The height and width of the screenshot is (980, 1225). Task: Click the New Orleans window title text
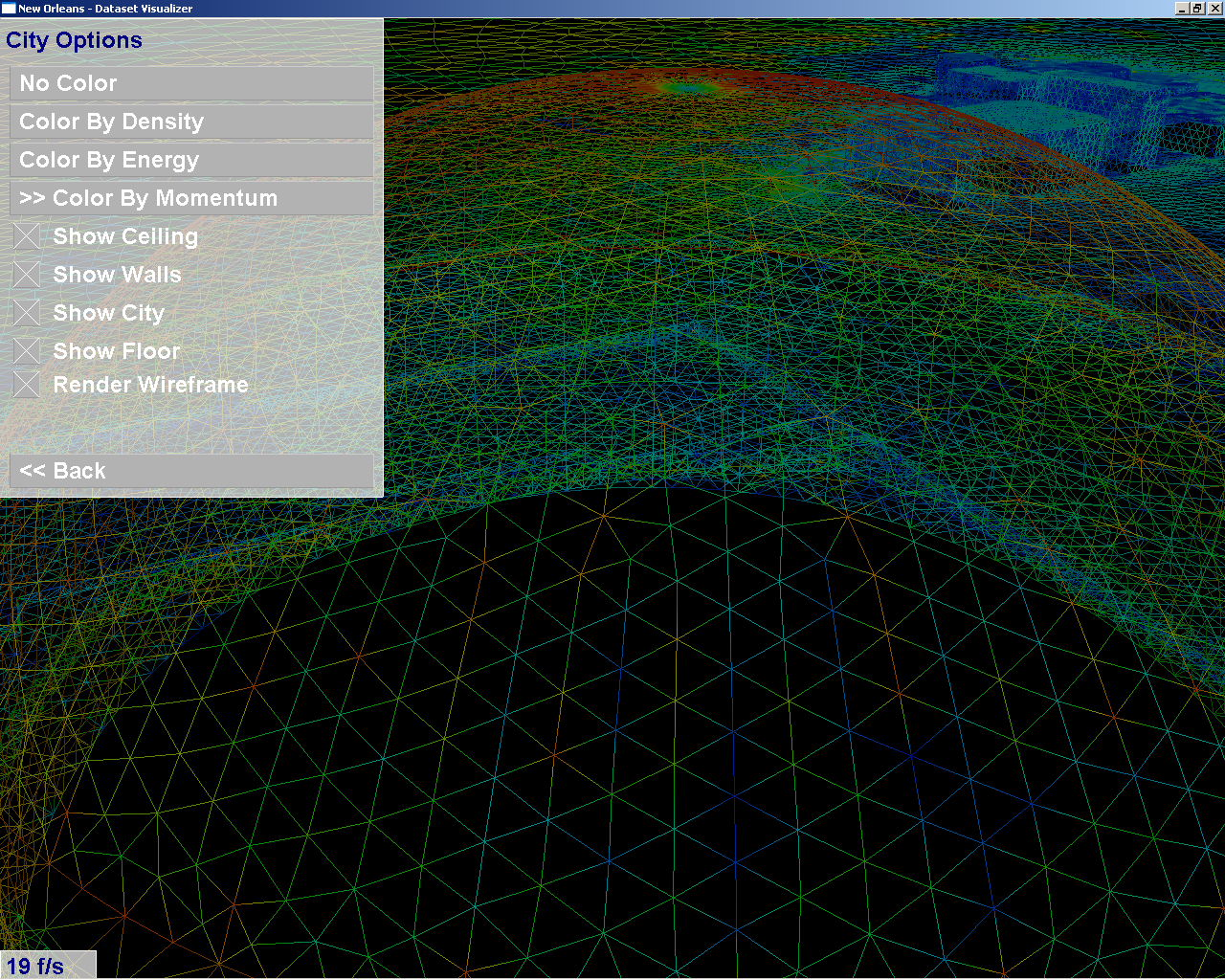(105, 9)
